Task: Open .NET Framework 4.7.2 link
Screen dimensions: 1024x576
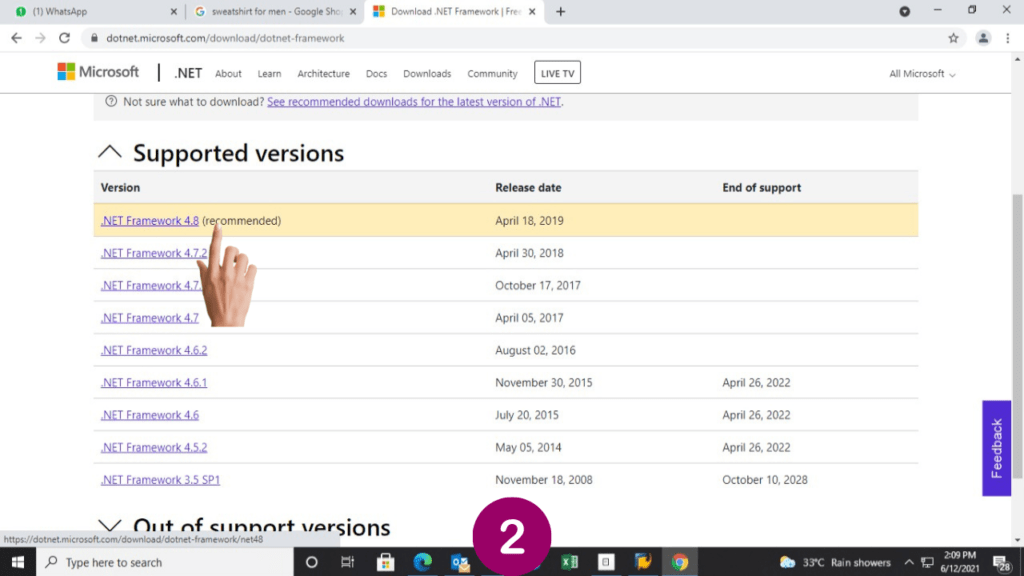Action: coord(153,253)
